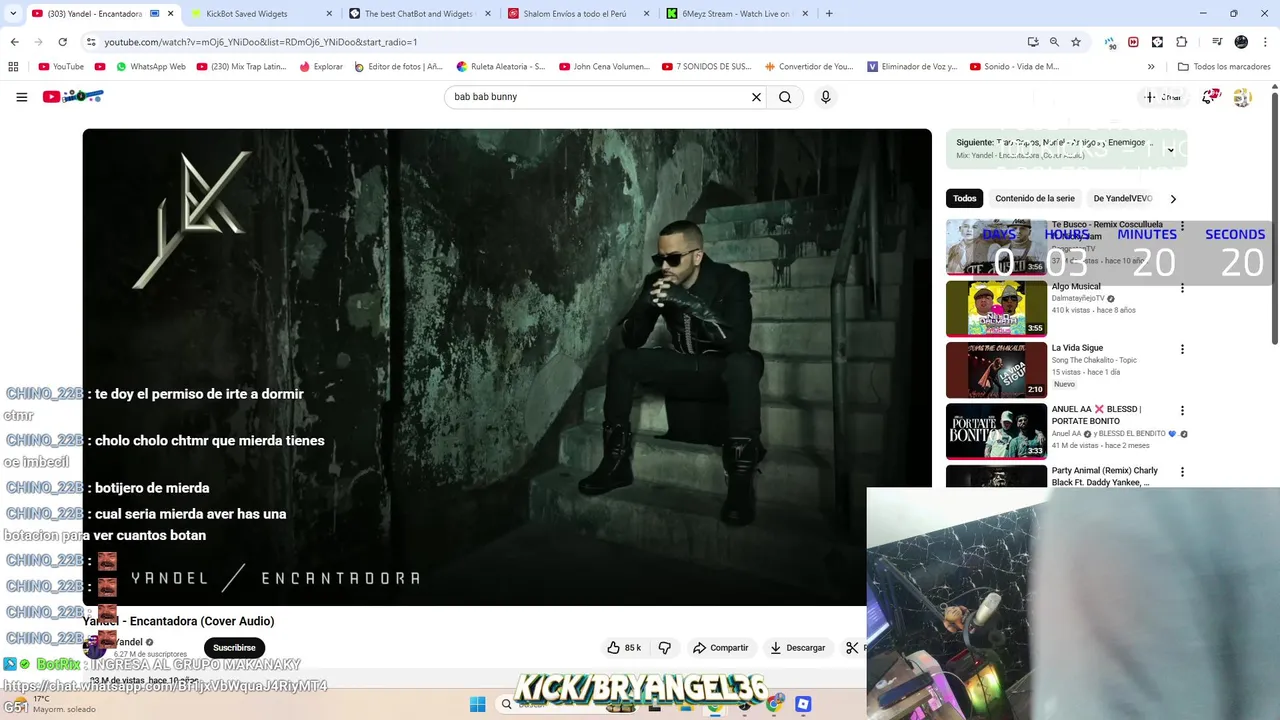Open Chrome icon in the taskbar
Screen dimensions: 1280x720
pyautogui.click(x=773, y=704)
